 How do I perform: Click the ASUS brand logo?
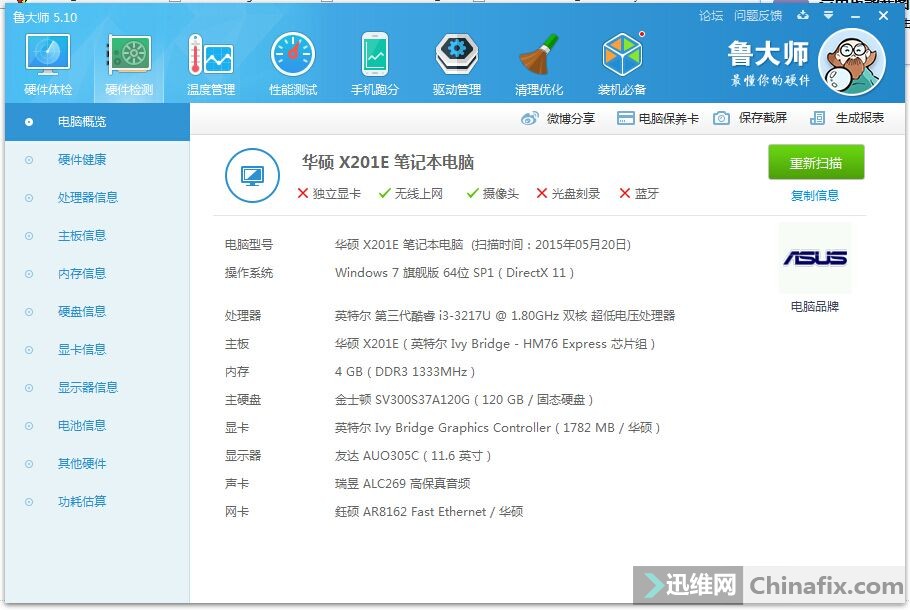coord(816,258)
